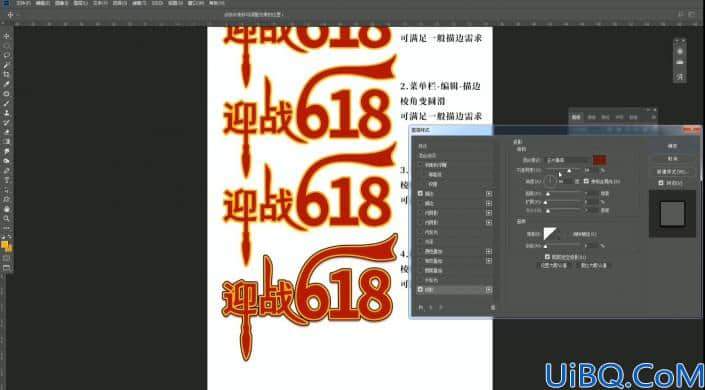Select the Gradient tool
705x390 pixels.
(x=7, y=141)
